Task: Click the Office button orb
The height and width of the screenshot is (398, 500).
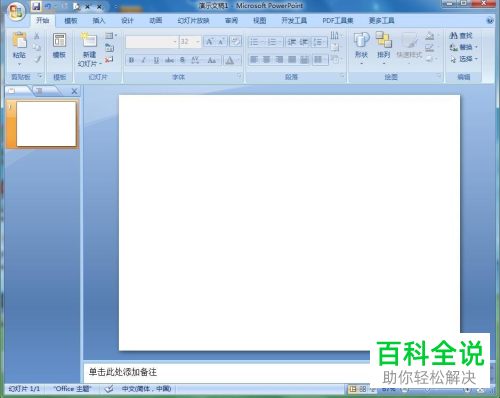Action: pos(16,12)
